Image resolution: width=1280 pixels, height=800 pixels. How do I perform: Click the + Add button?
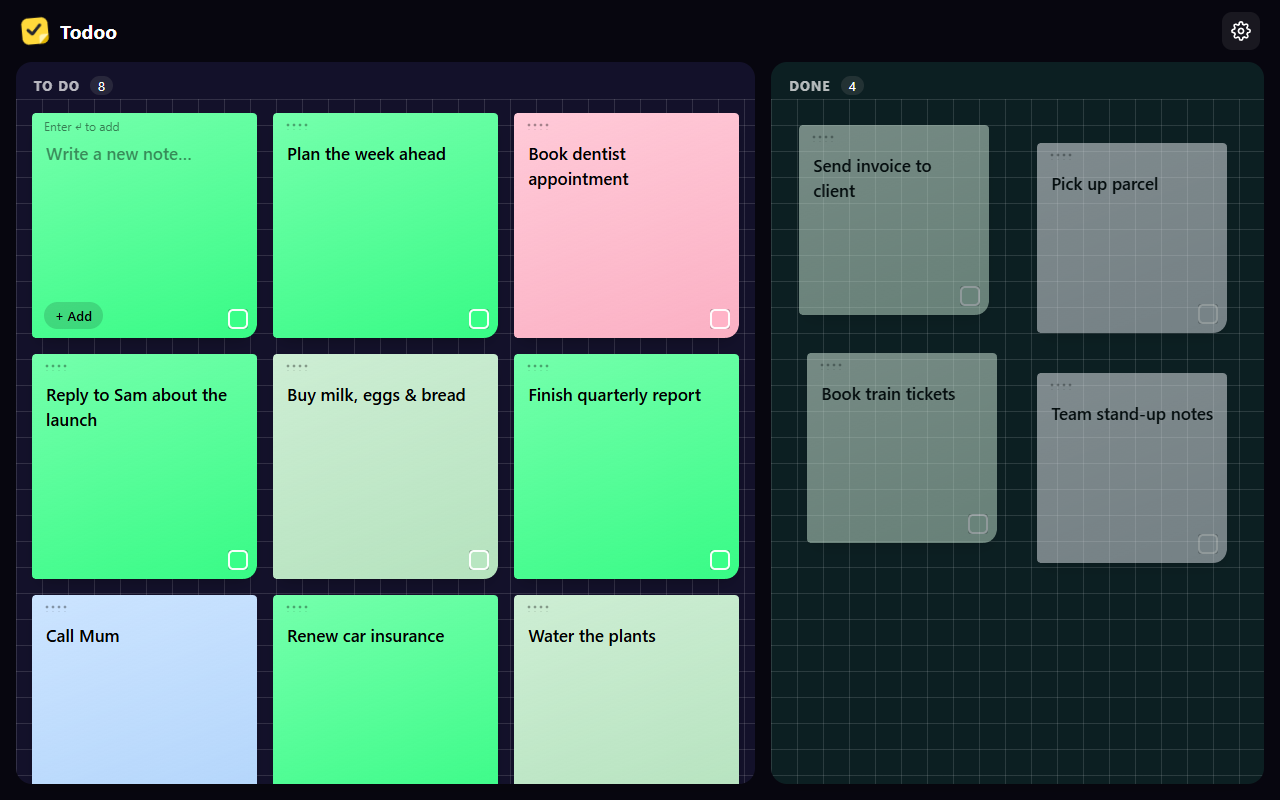pos(73,316)
